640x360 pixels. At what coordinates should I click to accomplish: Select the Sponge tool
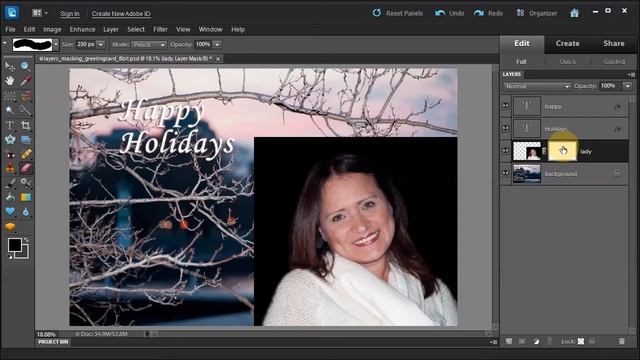pyautogui.click(x=10, y=227)
